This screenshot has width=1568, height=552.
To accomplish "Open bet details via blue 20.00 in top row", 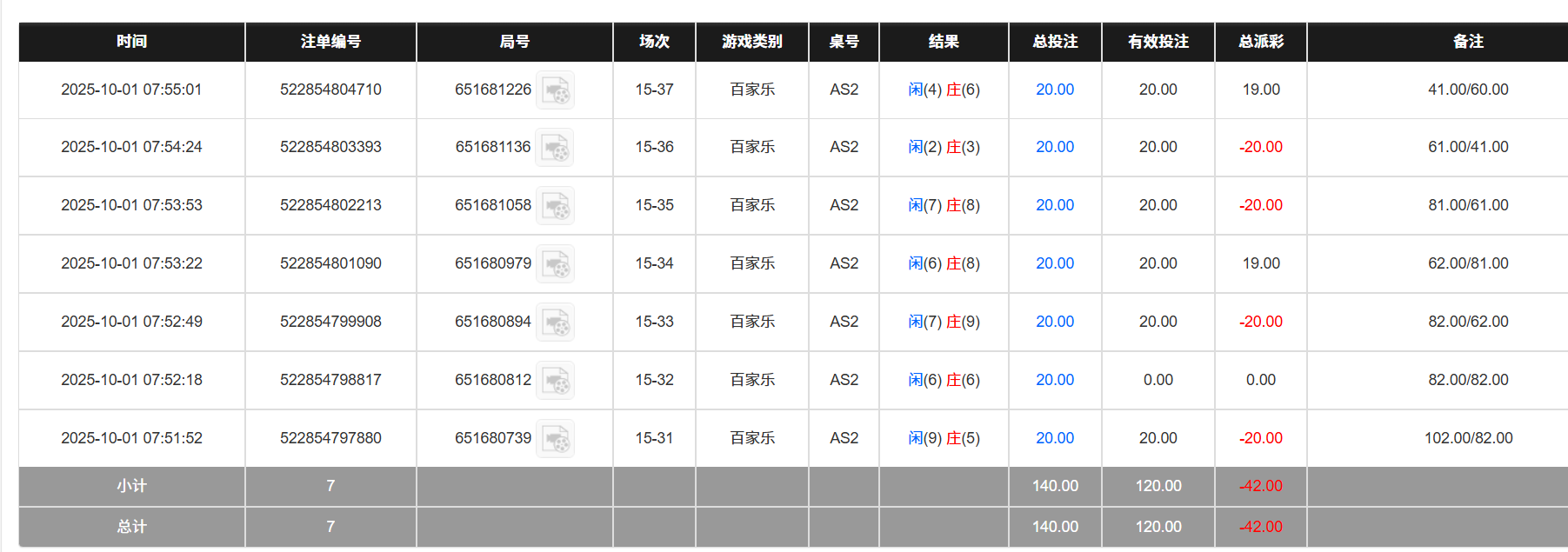I will 1054,90.
